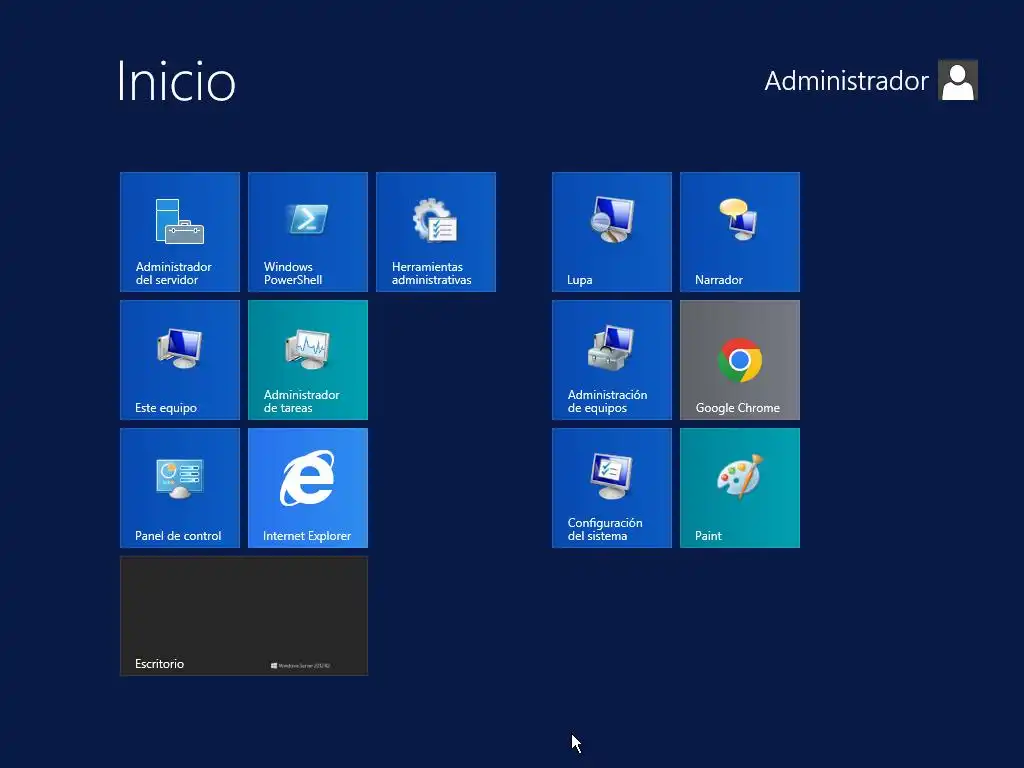
Task: Click the user account avatar picture
Action: (x=957, y=80)
